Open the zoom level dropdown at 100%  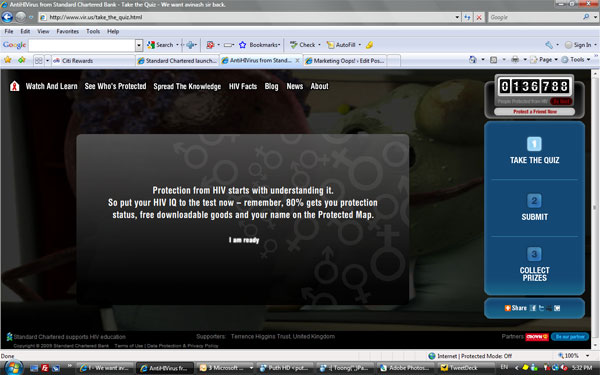587,356
